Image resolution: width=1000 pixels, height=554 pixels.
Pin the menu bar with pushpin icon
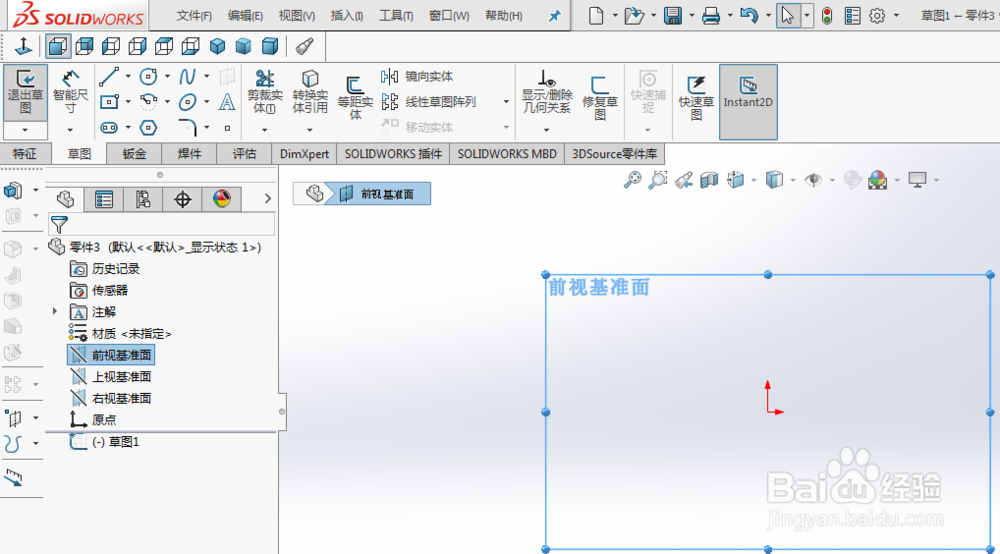[554, 15]
